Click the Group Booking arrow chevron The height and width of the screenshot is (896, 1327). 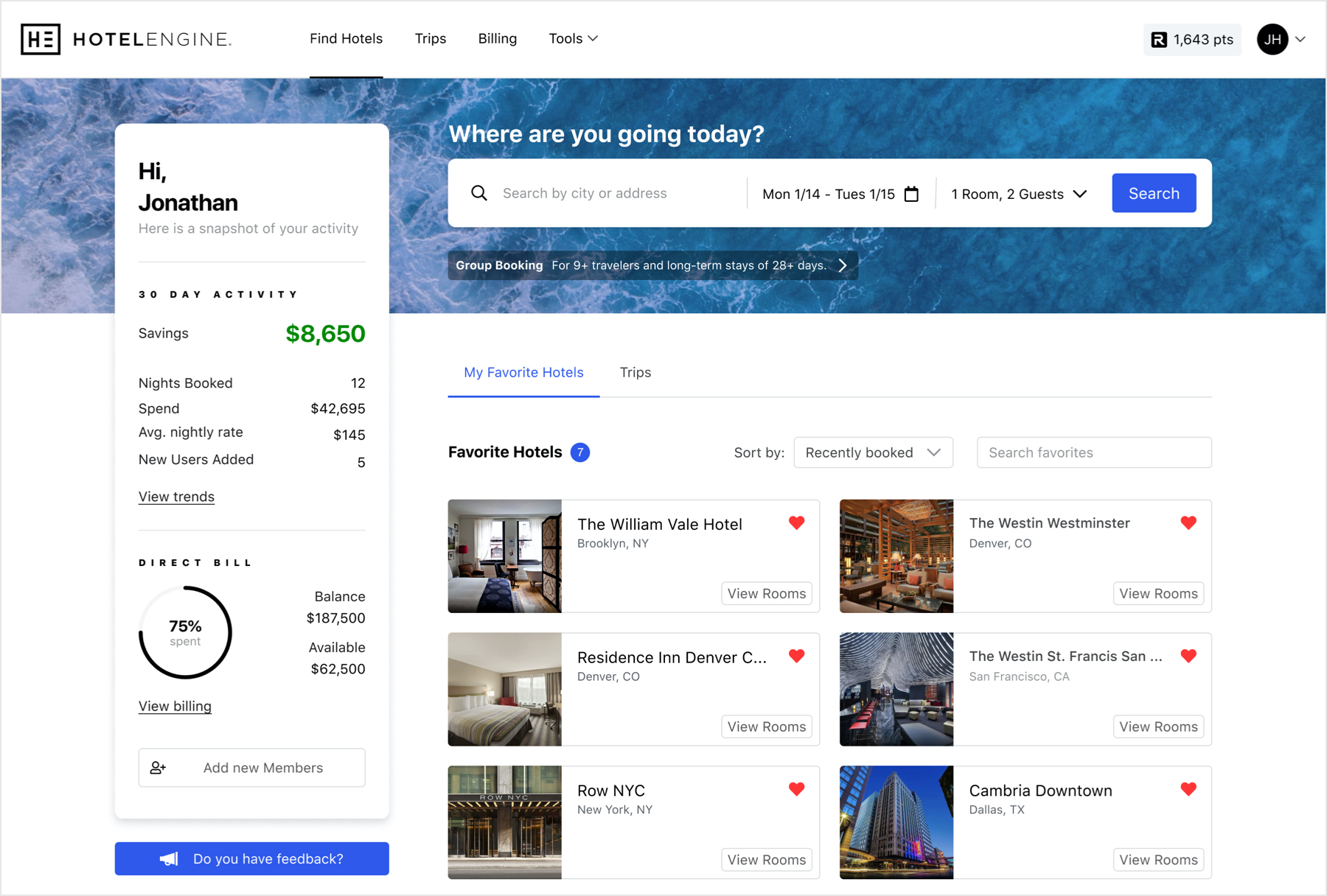[843, 265]
